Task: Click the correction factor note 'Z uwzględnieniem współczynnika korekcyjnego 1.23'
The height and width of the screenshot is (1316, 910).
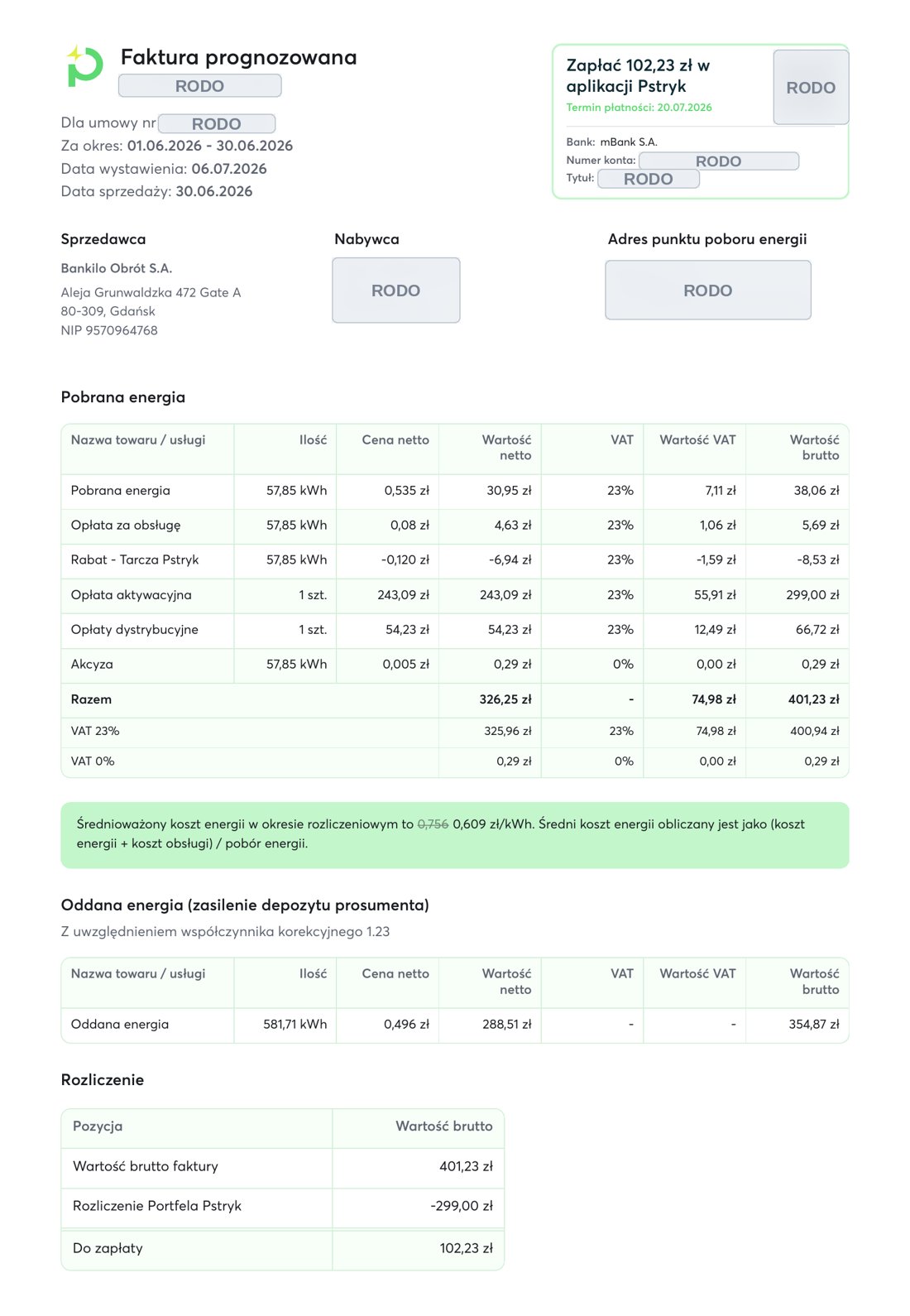Action: click(225, 932)
